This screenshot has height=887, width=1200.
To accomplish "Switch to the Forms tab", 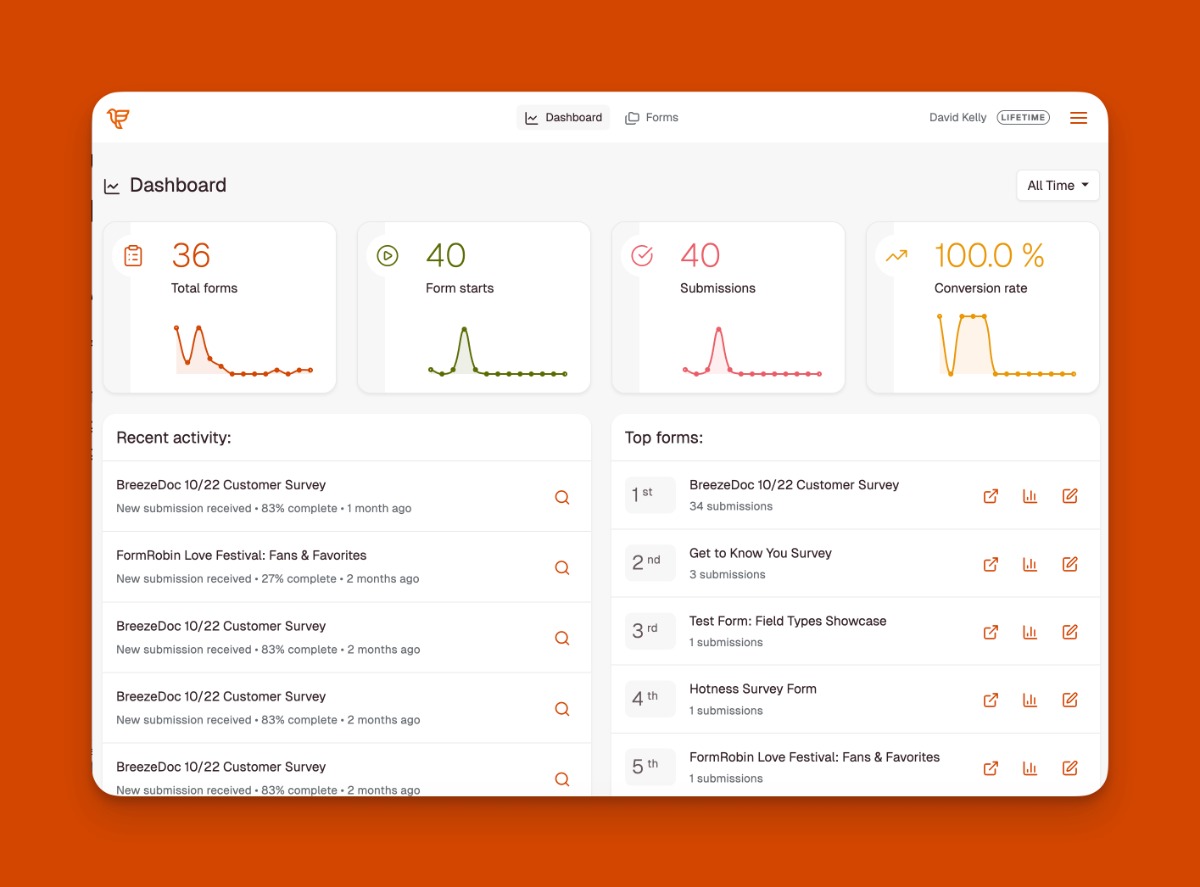I will (x=652, y=118).
